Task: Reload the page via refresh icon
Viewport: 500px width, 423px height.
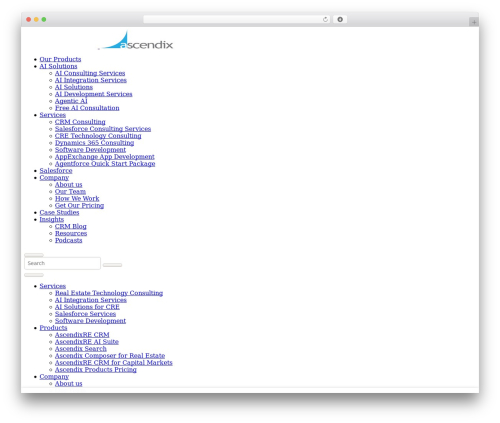Action: 325,20
